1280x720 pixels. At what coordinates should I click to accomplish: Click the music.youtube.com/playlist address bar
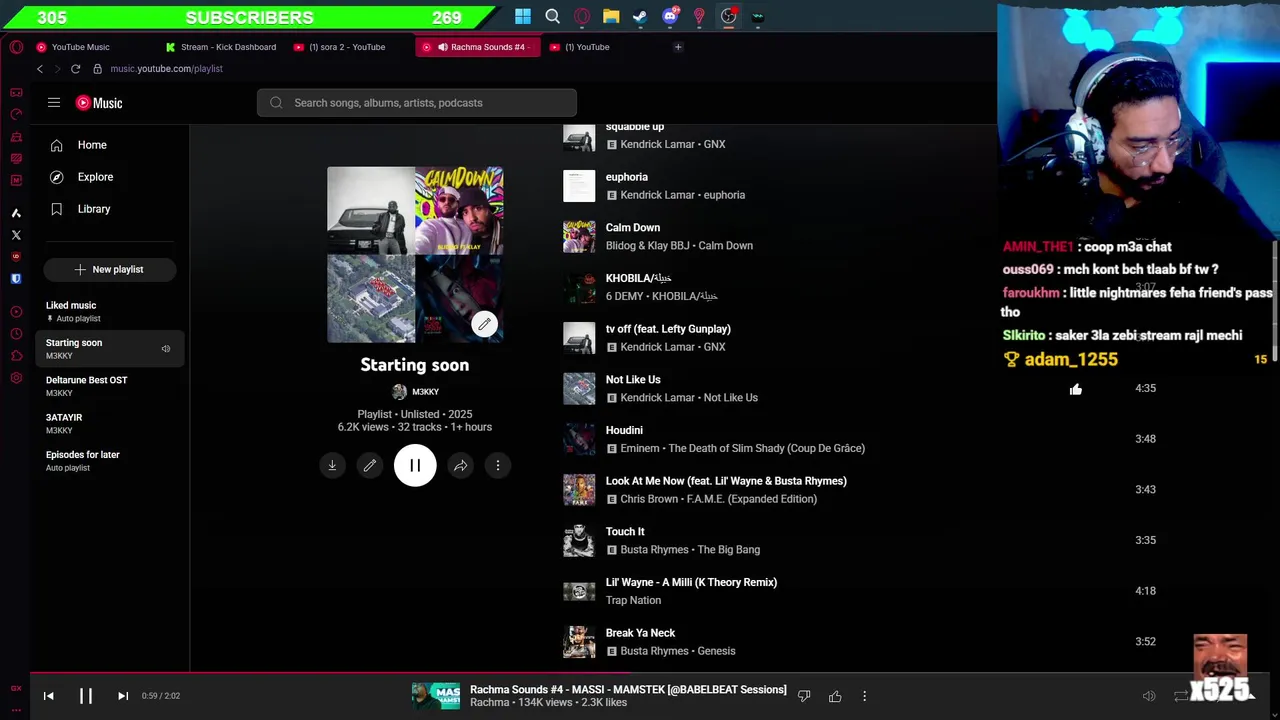[166, 69]
